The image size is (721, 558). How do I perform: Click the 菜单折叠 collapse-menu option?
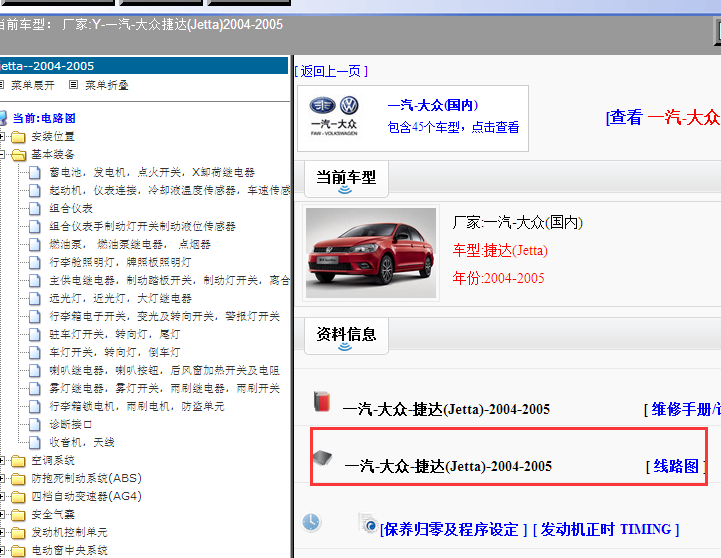tap(106, 85)
